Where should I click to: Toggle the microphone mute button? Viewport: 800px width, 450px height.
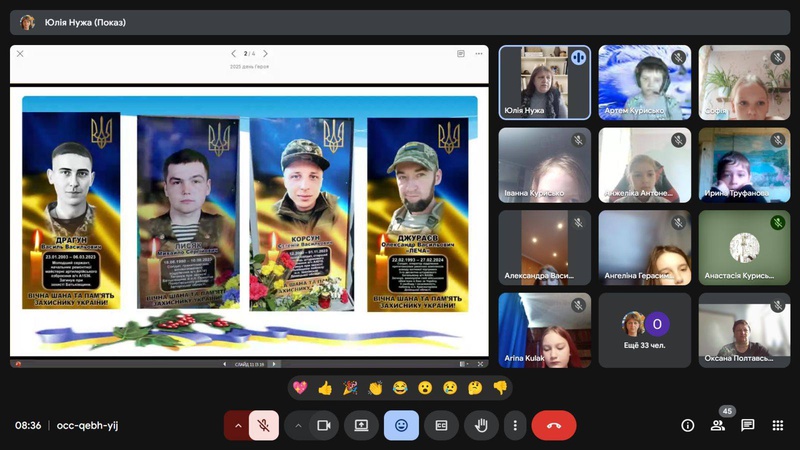click(264, 425)
